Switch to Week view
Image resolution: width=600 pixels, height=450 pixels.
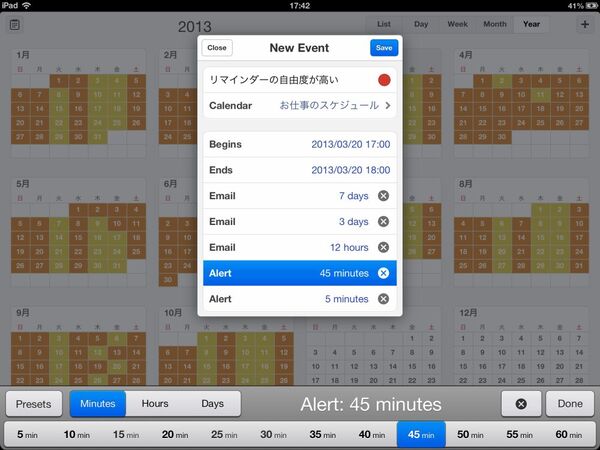coord(458,24)
